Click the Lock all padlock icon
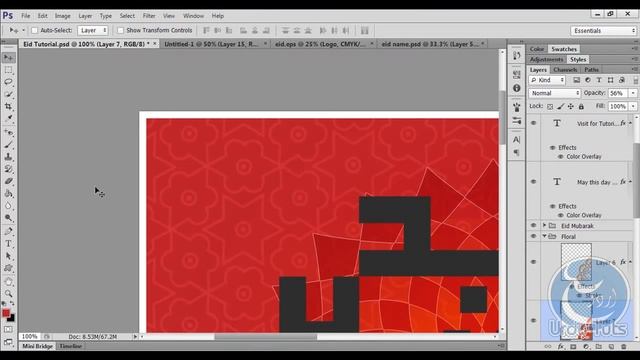Viewport: 640px width, 360px height. tap(581, 107)
